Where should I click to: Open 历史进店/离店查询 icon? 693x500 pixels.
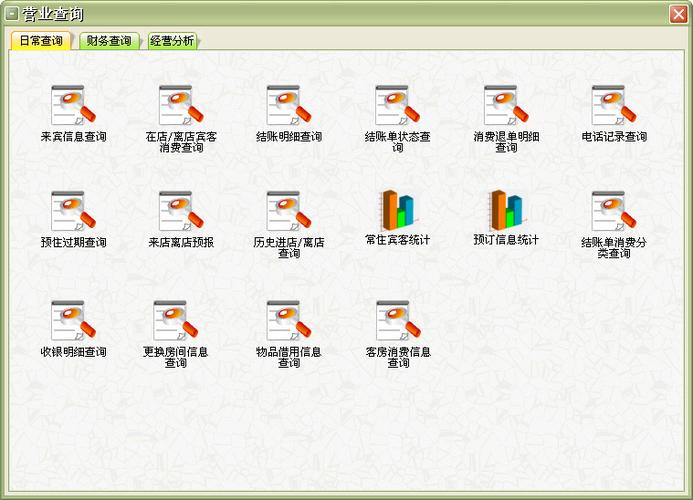289,211
